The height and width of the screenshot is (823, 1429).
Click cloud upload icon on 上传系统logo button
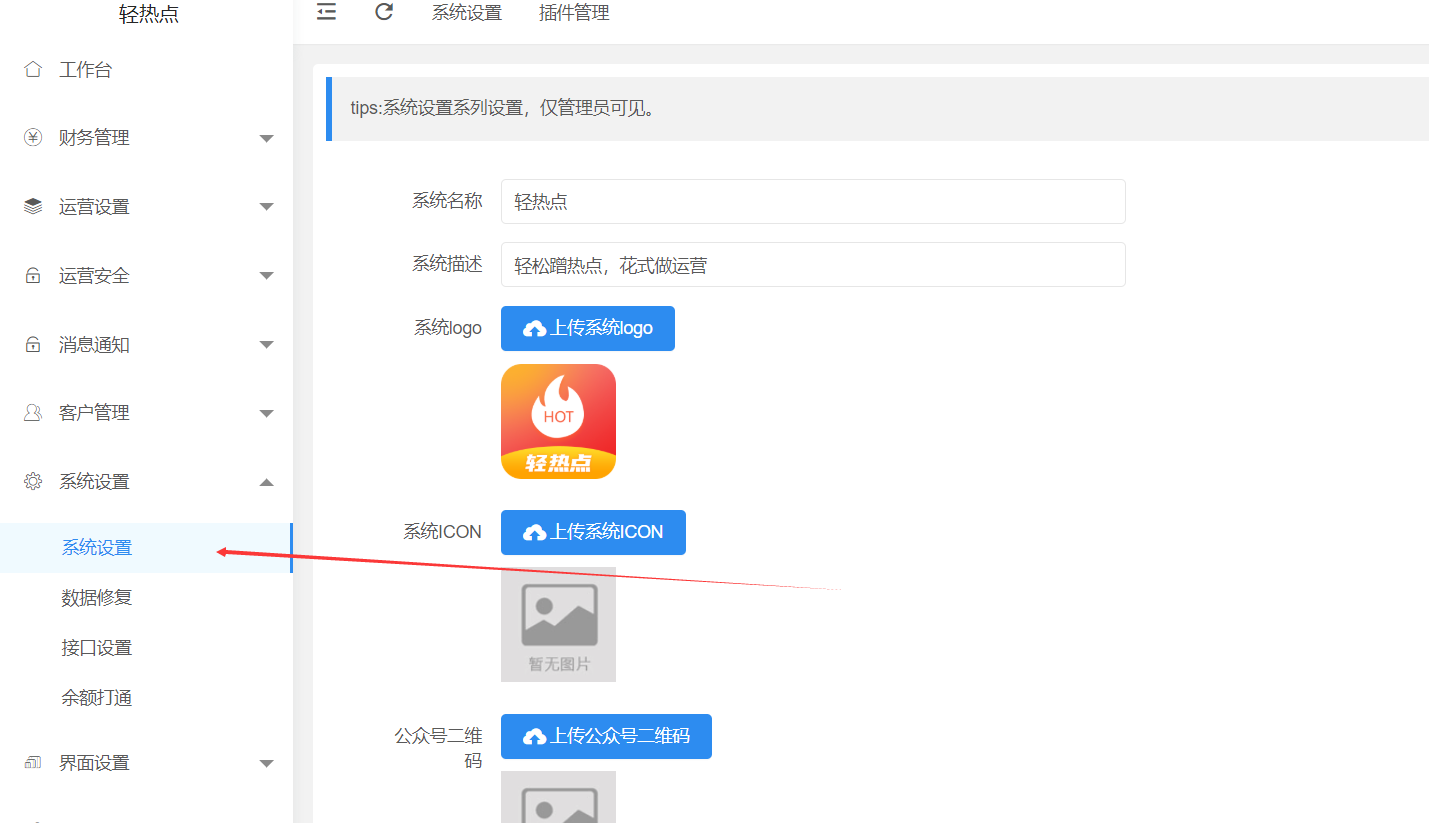click(535, 329)
